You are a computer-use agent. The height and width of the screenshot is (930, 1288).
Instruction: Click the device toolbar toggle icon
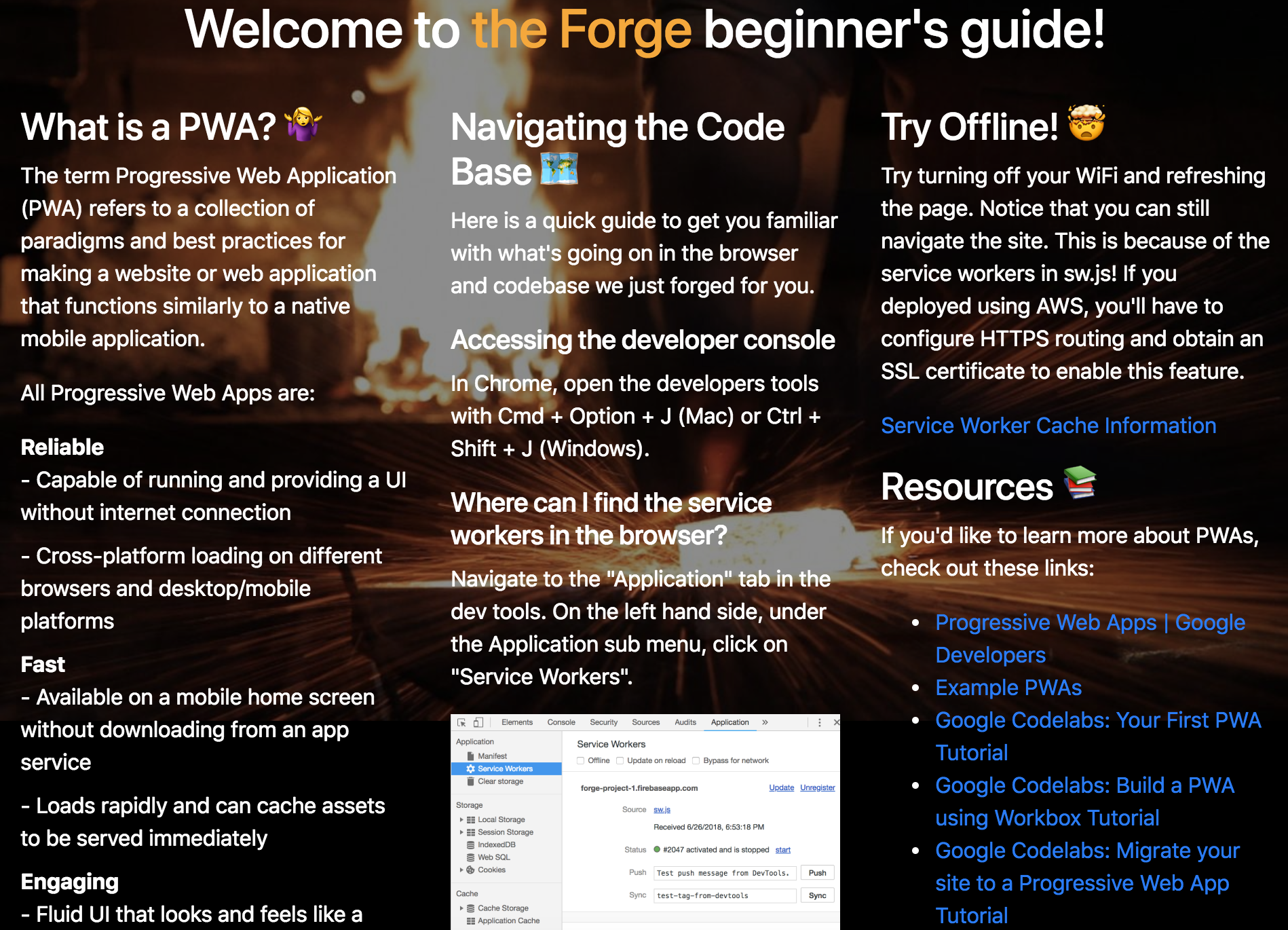479,722
